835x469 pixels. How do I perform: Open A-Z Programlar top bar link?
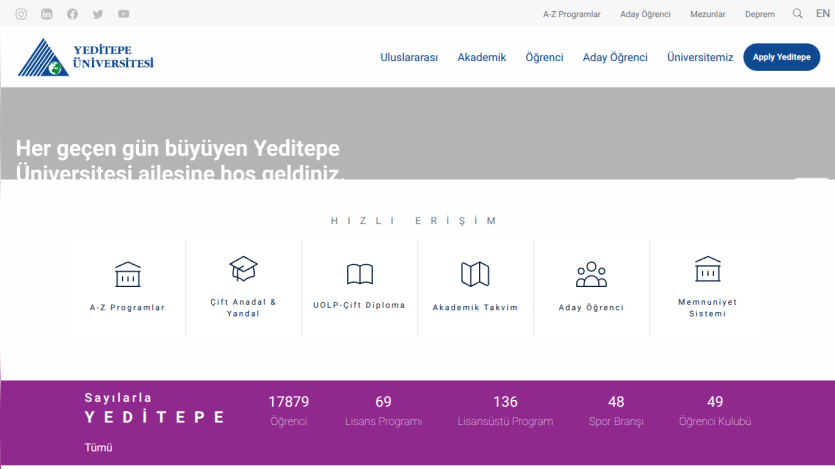pyautogui.click(x=571, y=14)
